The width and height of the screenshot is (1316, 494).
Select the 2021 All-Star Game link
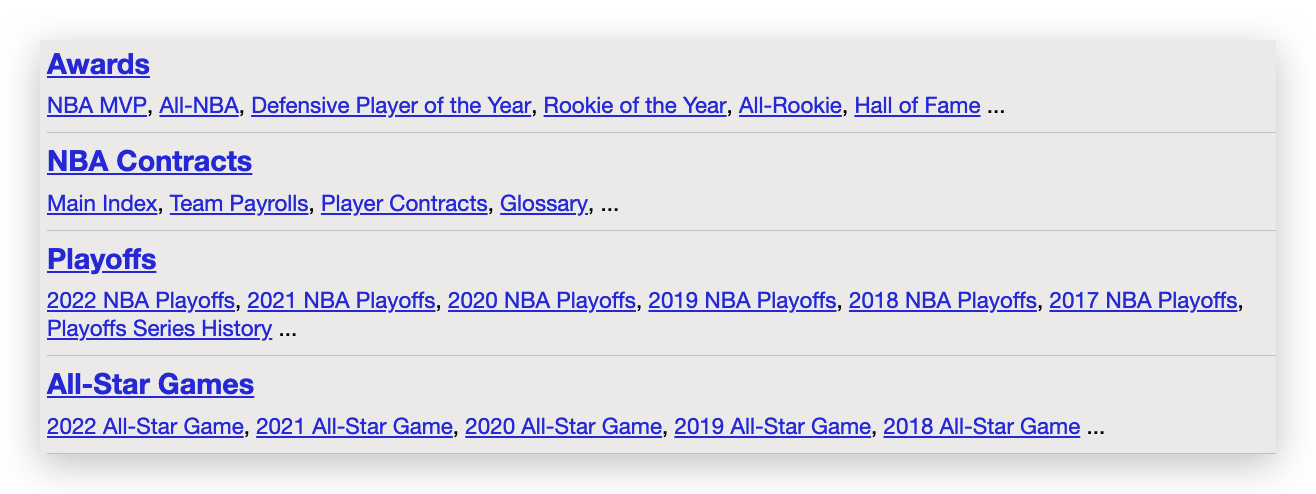[354, 427]
